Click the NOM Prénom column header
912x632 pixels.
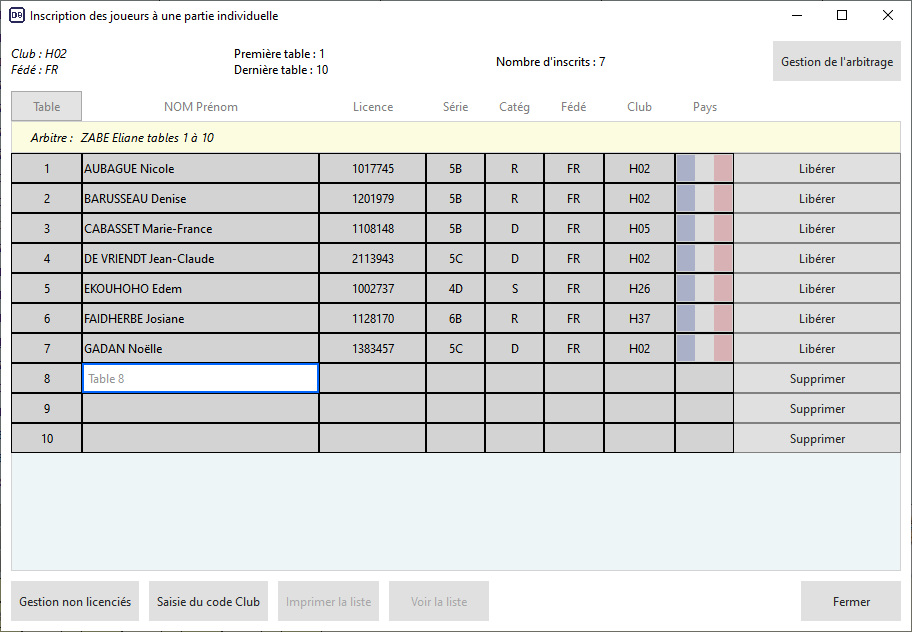(200, 107)
